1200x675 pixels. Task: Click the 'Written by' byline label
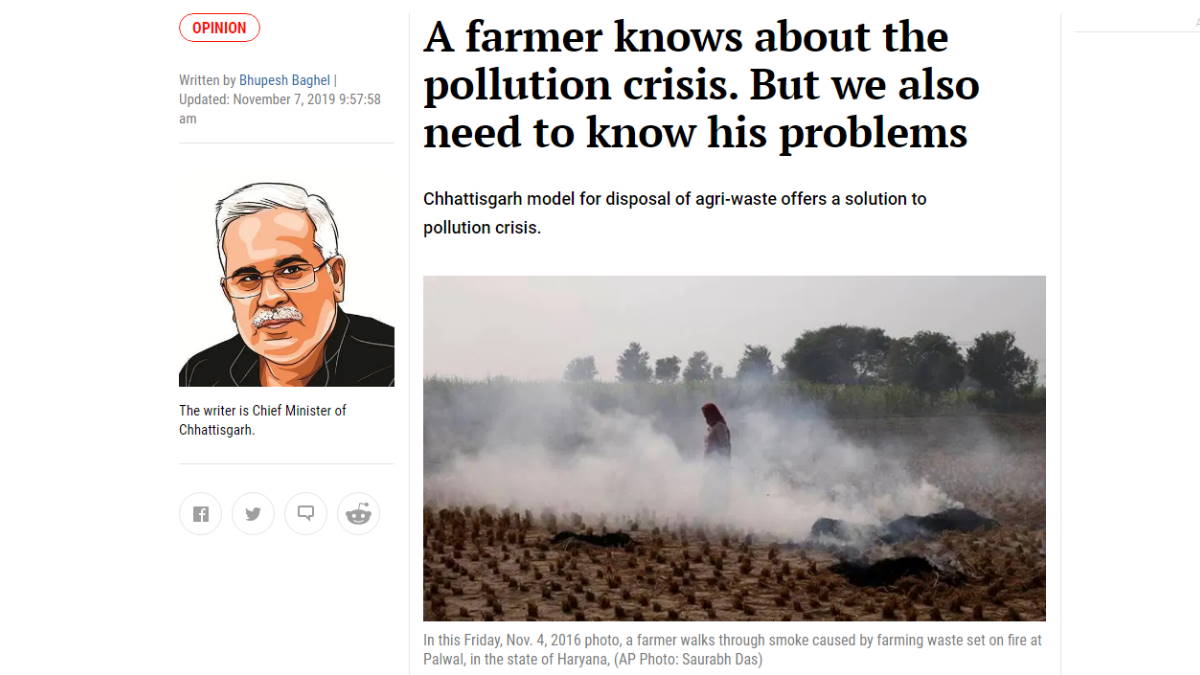pyautogui.click(x=207, y=80)
